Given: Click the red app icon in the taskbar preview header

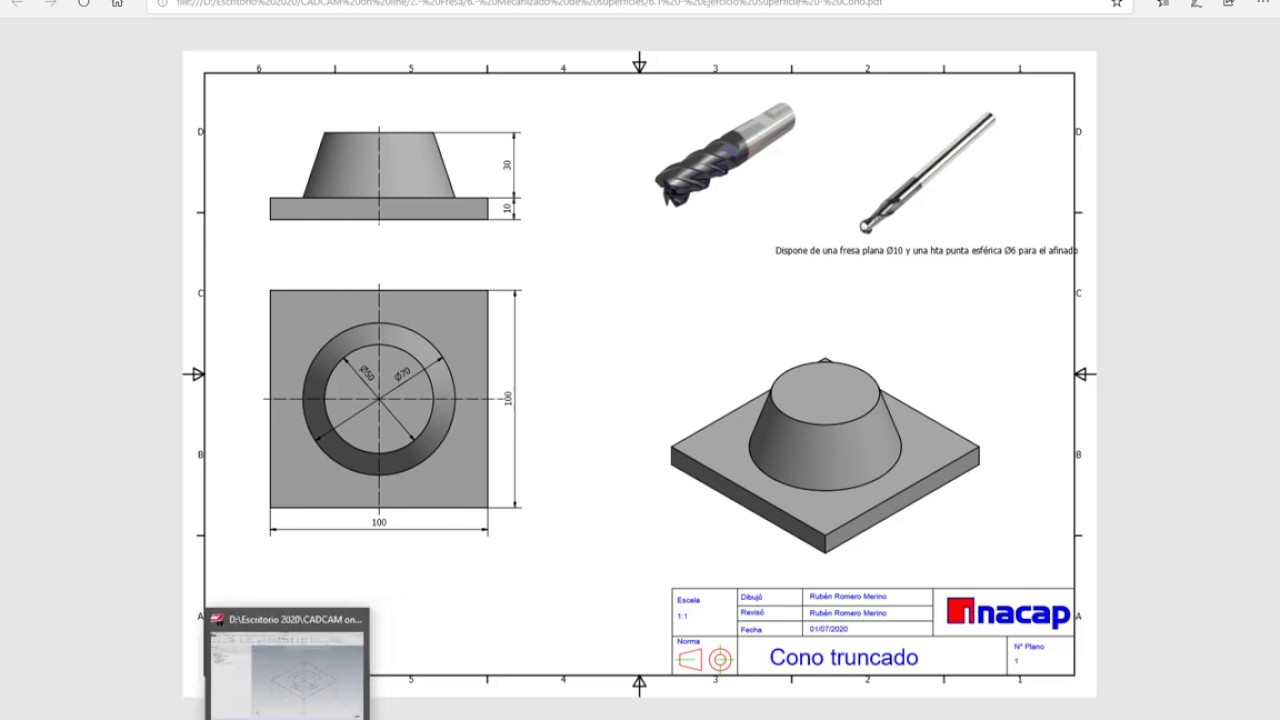Looking at the screenshot, I should tap(217, 619).
